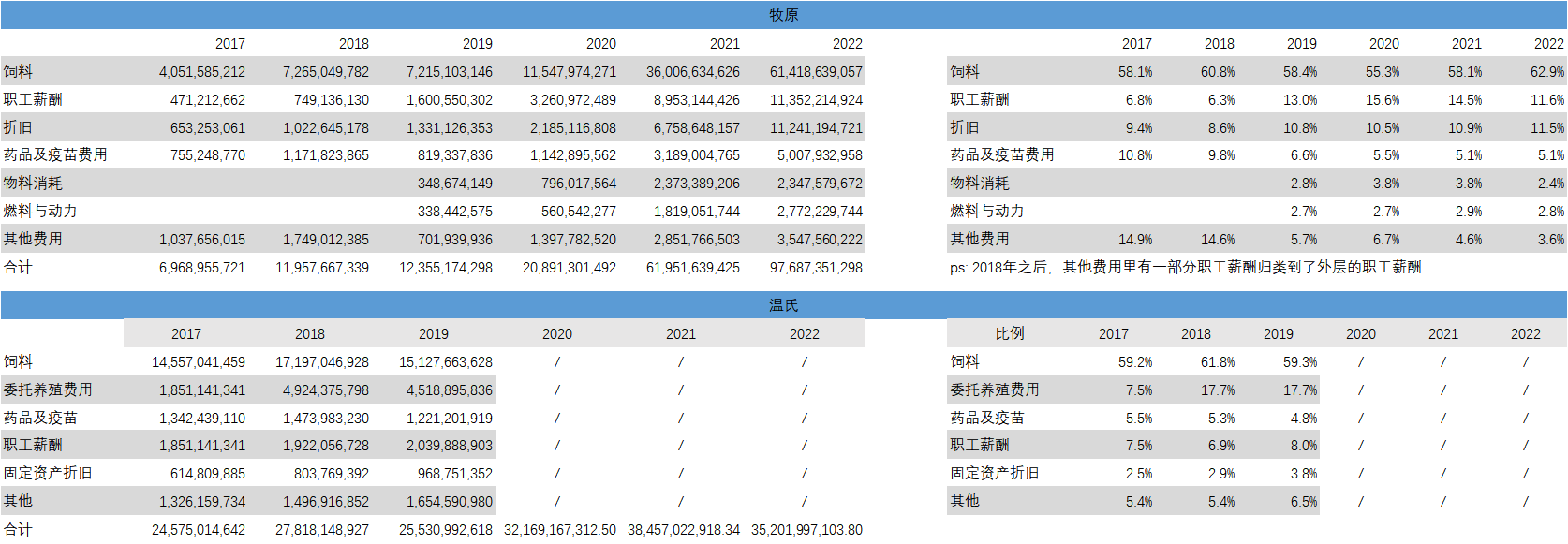The image size is (1568, 544).
Task: Click 10.8% in the 药品及疫苗费用 ratio row
Action: (x=1135, y=155)
